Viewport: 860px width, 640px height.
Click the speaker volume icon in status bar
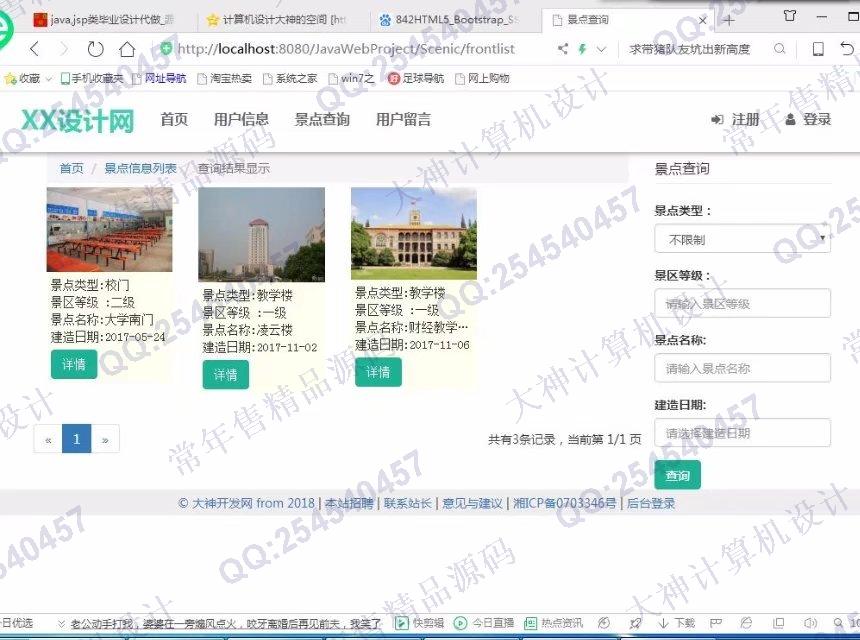pos(810,623)
